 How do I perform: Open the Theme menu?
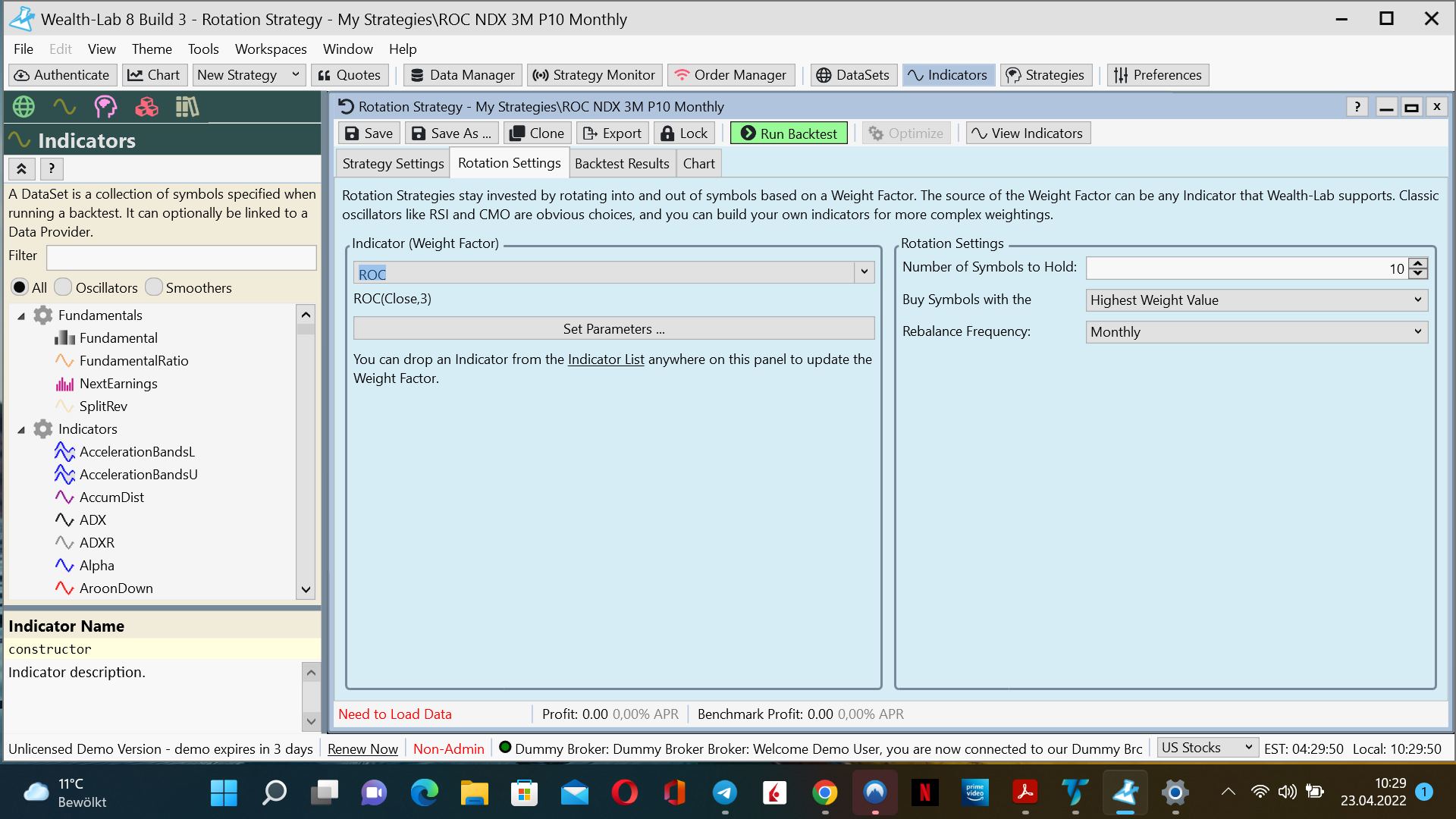152,49
